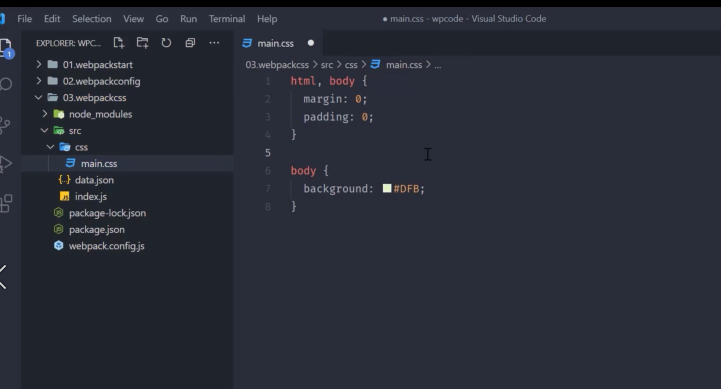Open Explorer more actions ellipsis menu
The image size is (721, 389).
(214, 43)
